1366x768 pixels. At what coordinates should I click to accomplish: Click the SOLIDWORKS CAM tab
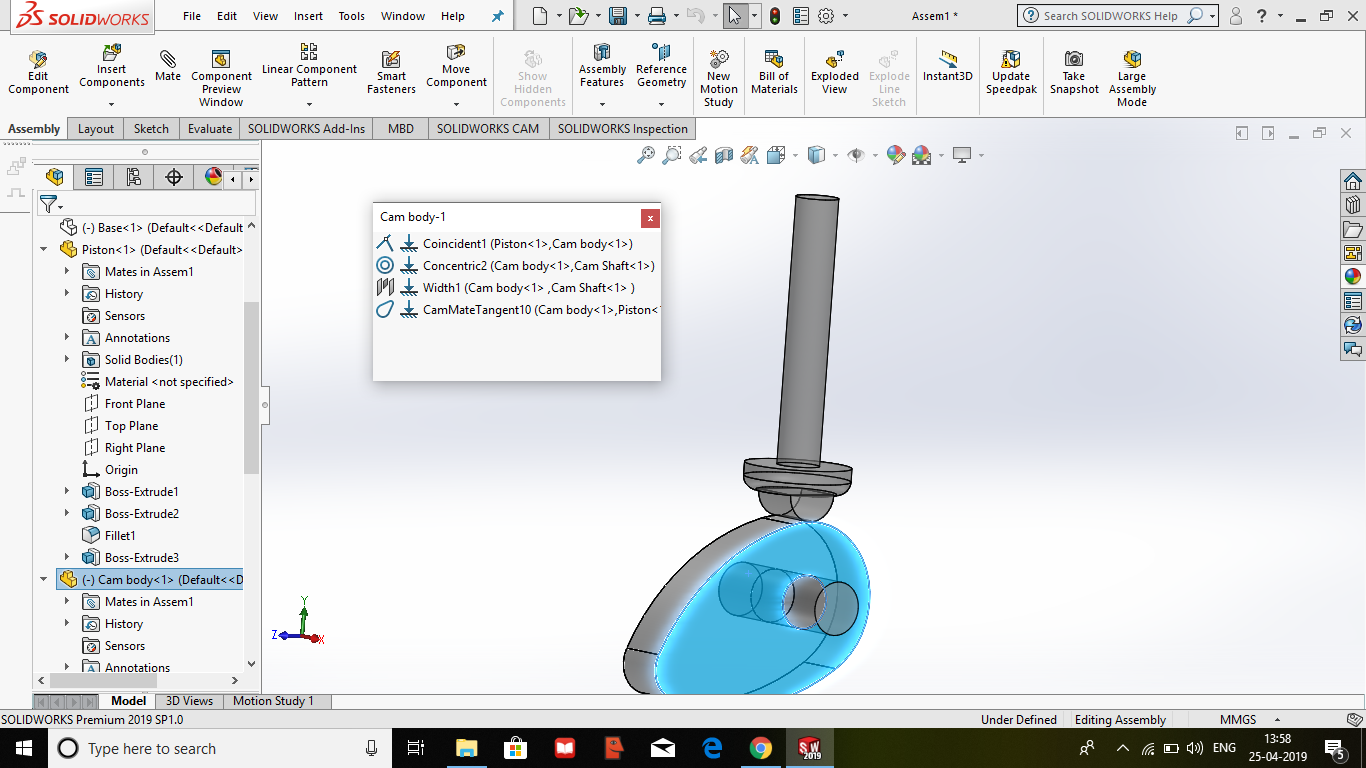click(488, 128)
